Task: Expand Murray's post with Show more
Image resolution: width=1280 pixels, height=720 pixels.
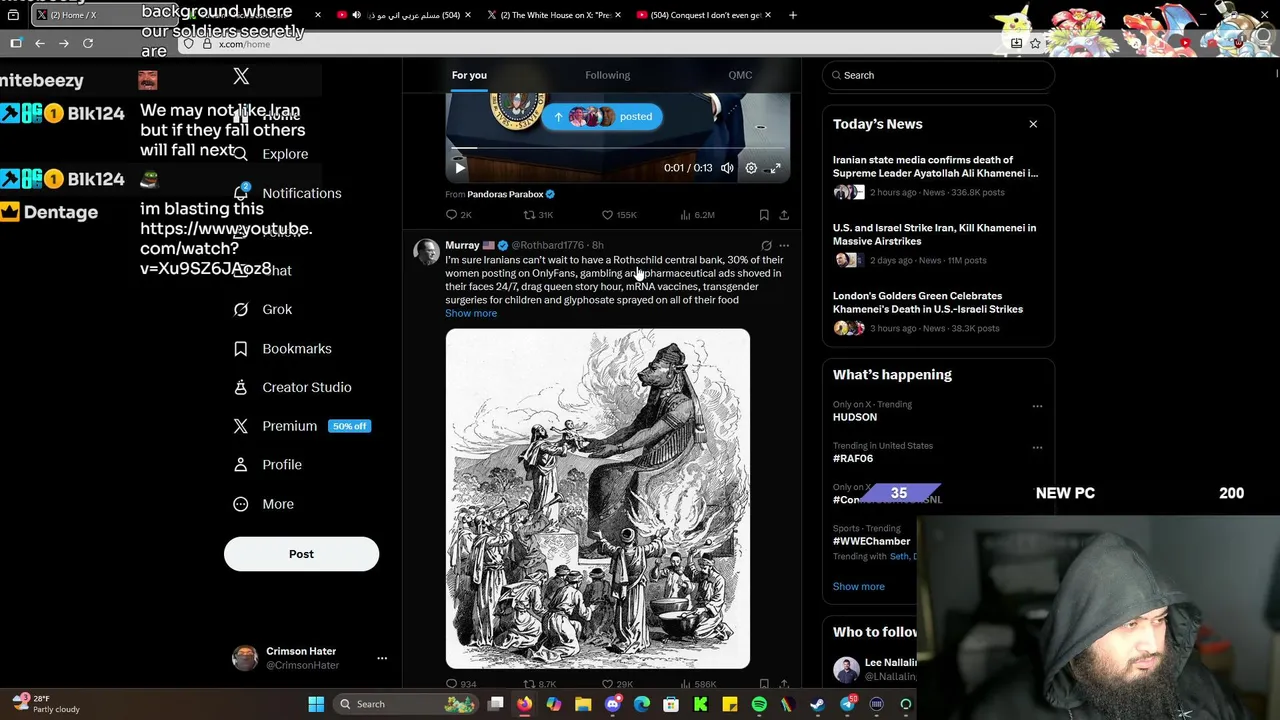Action: [471, 313]
